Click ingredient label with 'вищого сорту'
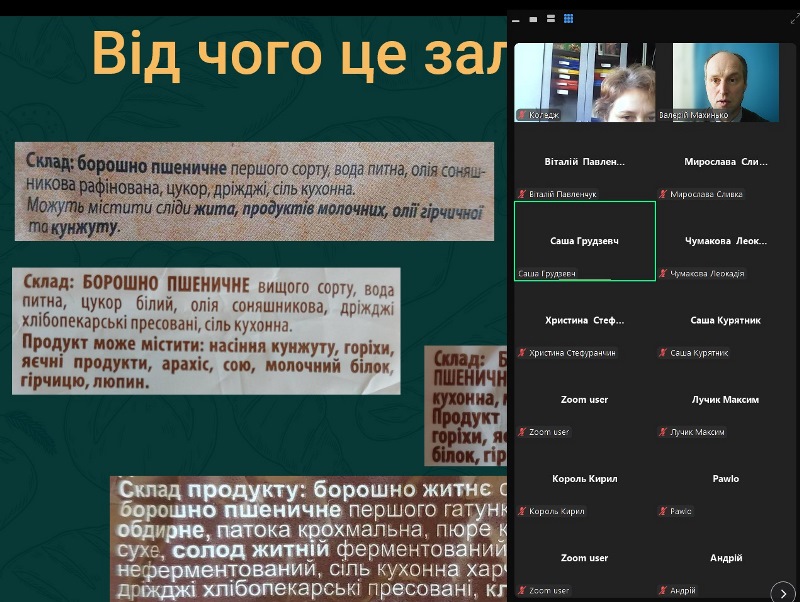Screen dimensions: 800x602 pyautogui.click(x=206, y=331)
